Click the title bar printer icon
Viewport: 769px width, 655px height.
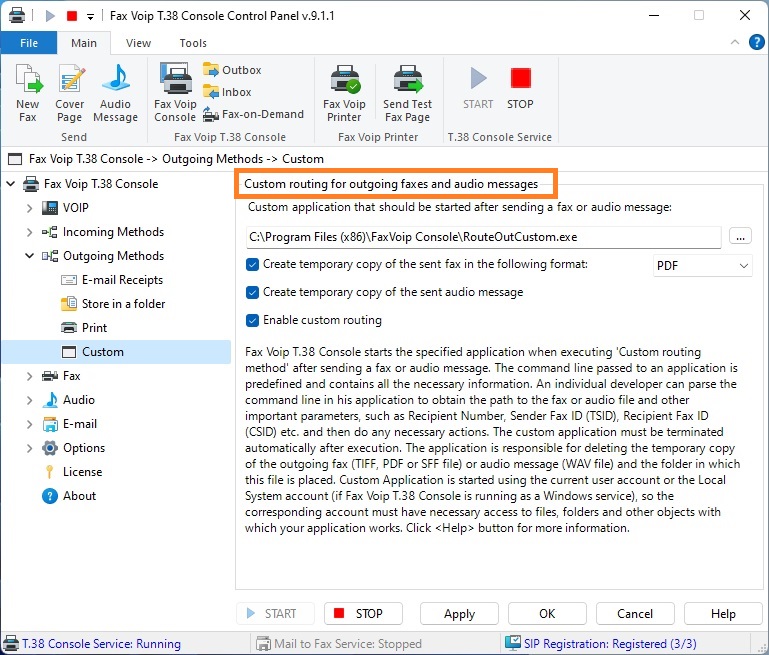pos(17,15)
